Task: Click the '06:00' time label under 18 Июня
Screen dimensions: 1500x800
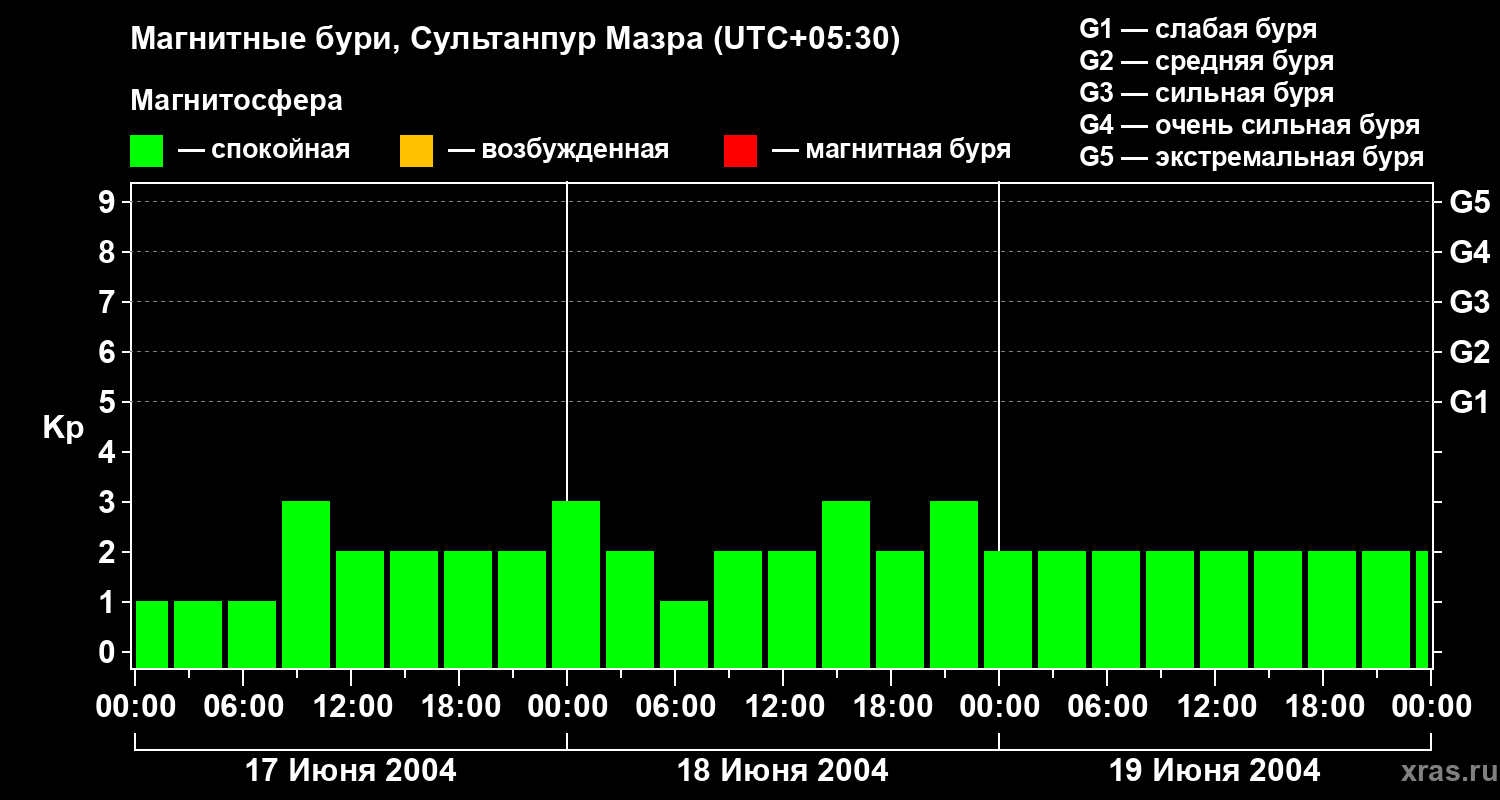Action: tap(675, 707)
